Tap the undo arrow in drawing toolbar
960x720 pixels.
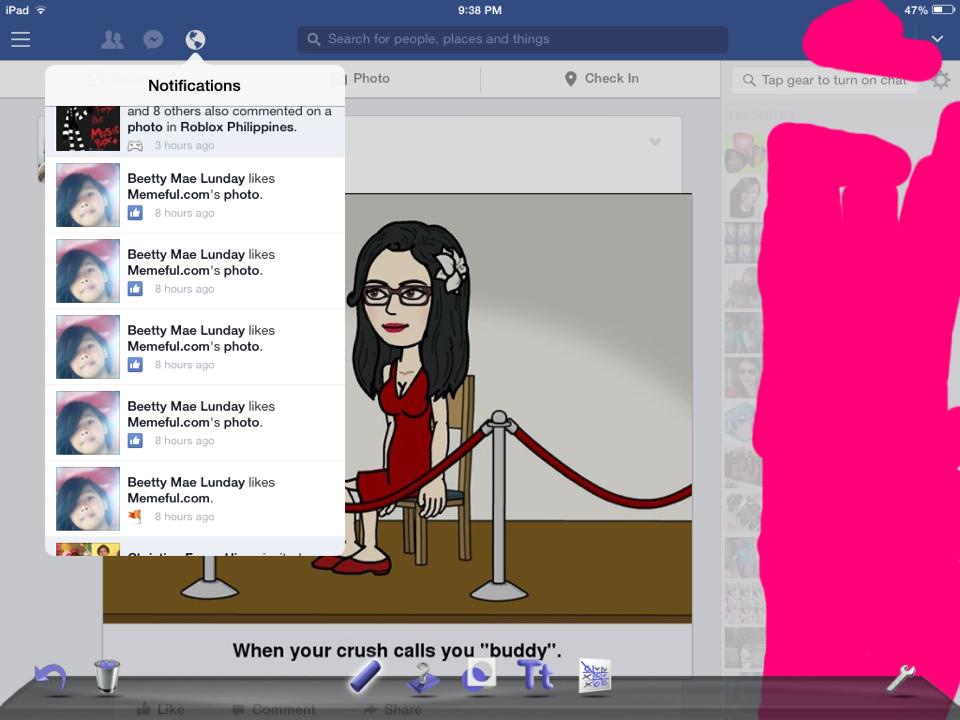tap(51, 680)
